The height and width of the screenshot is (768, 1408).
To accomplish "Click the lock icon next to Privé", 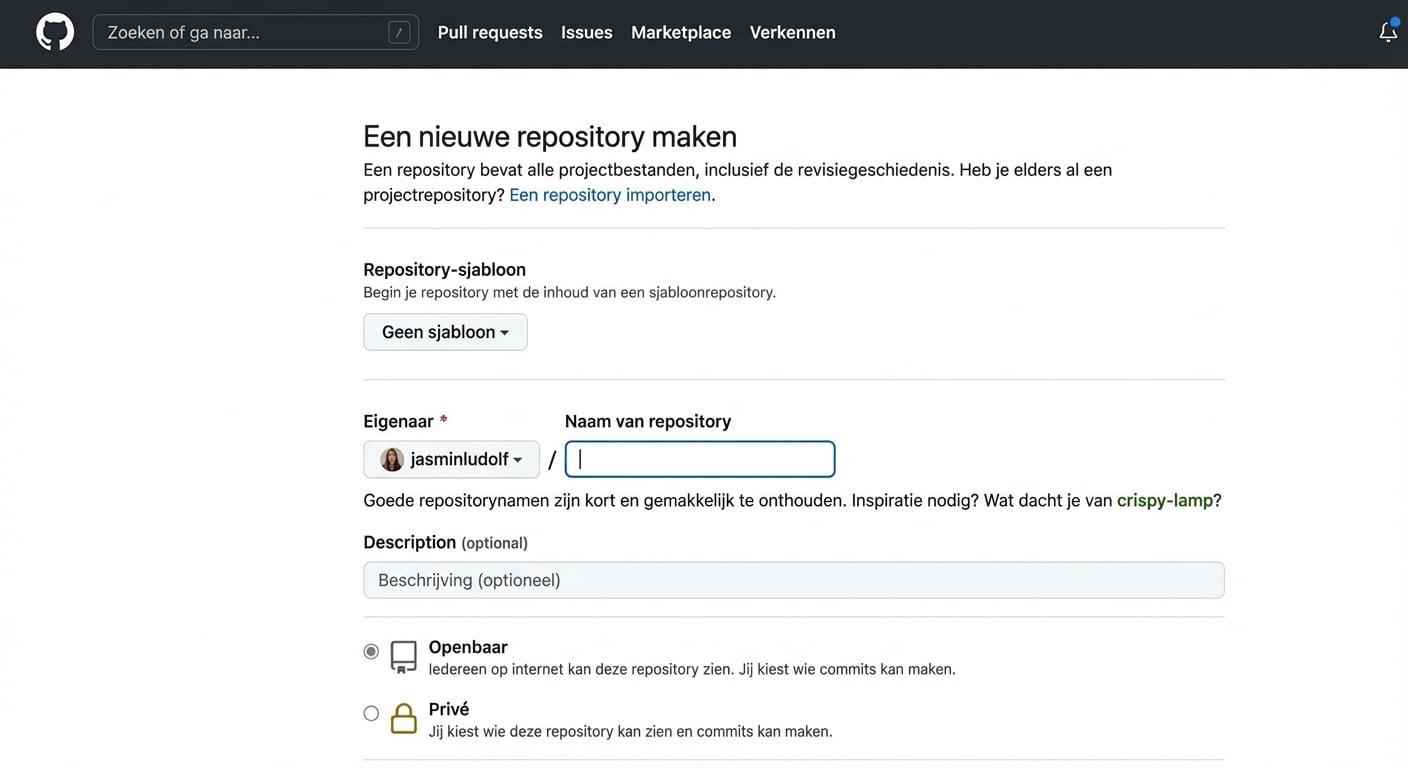I will click(x=403, y=718).
